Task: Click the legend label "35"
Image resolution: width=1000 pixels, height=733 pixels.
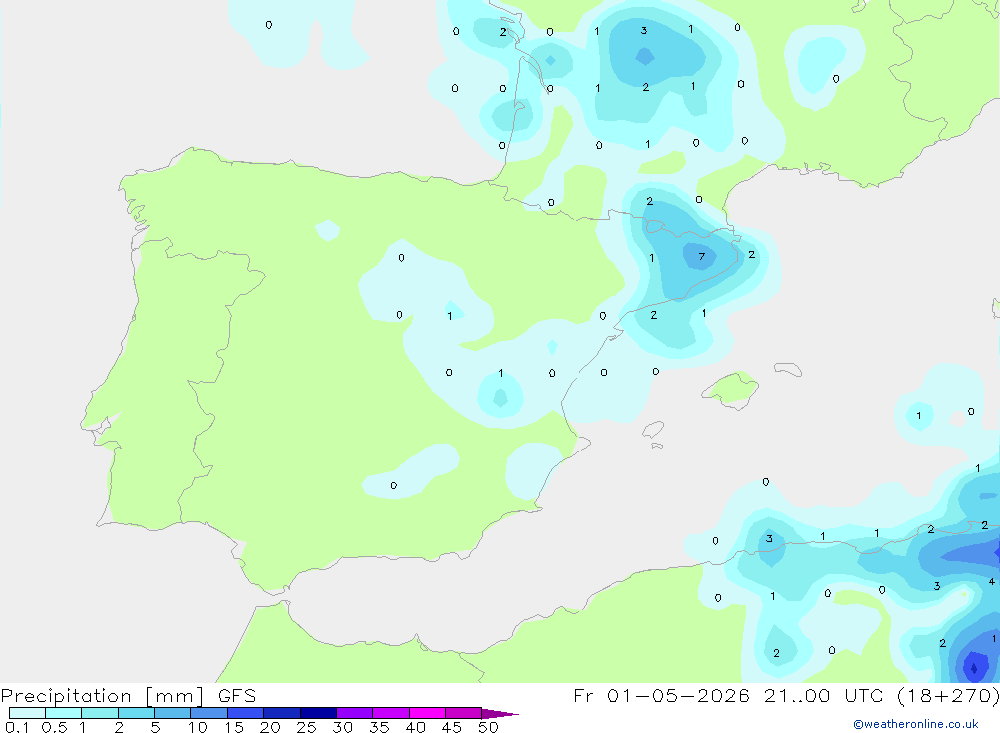Action: coord(379,727)
